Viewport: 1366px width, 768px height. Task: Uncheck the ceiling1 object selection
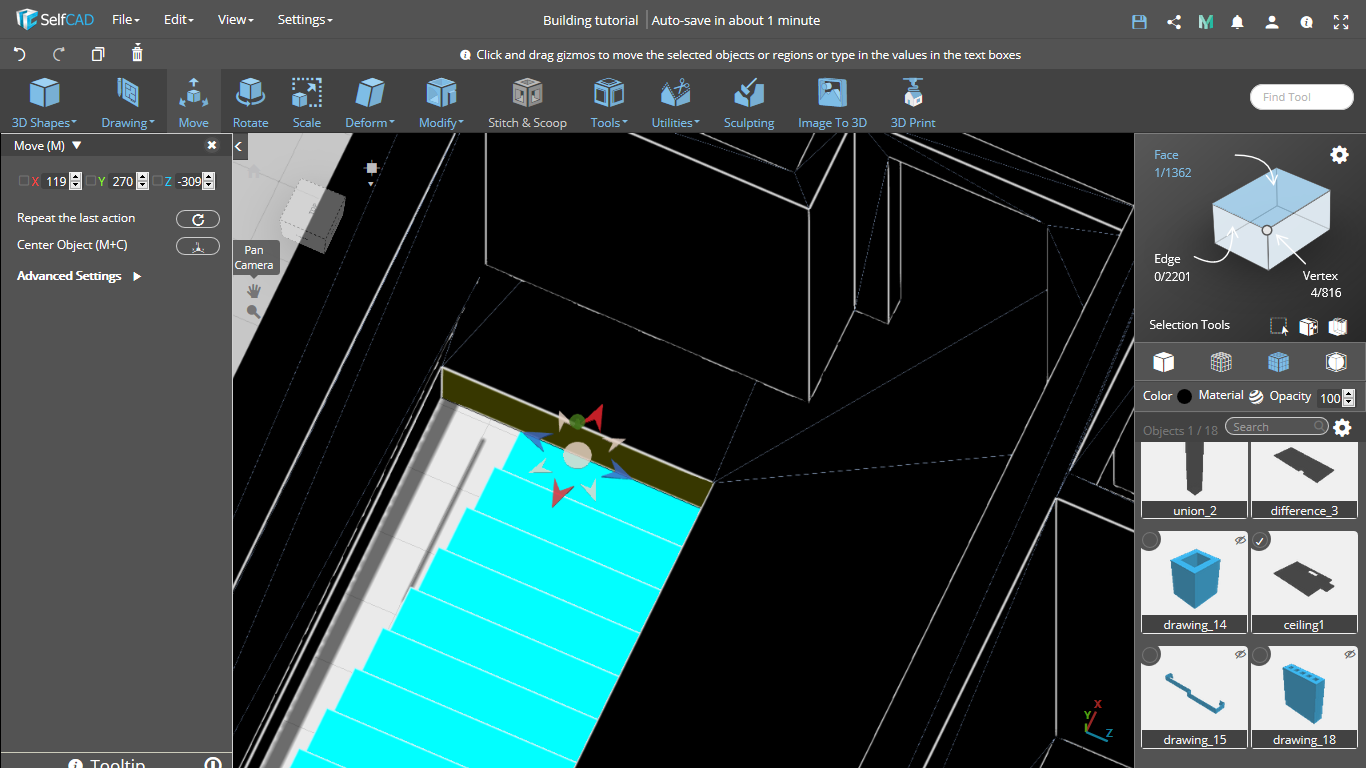coord(1261,541)
